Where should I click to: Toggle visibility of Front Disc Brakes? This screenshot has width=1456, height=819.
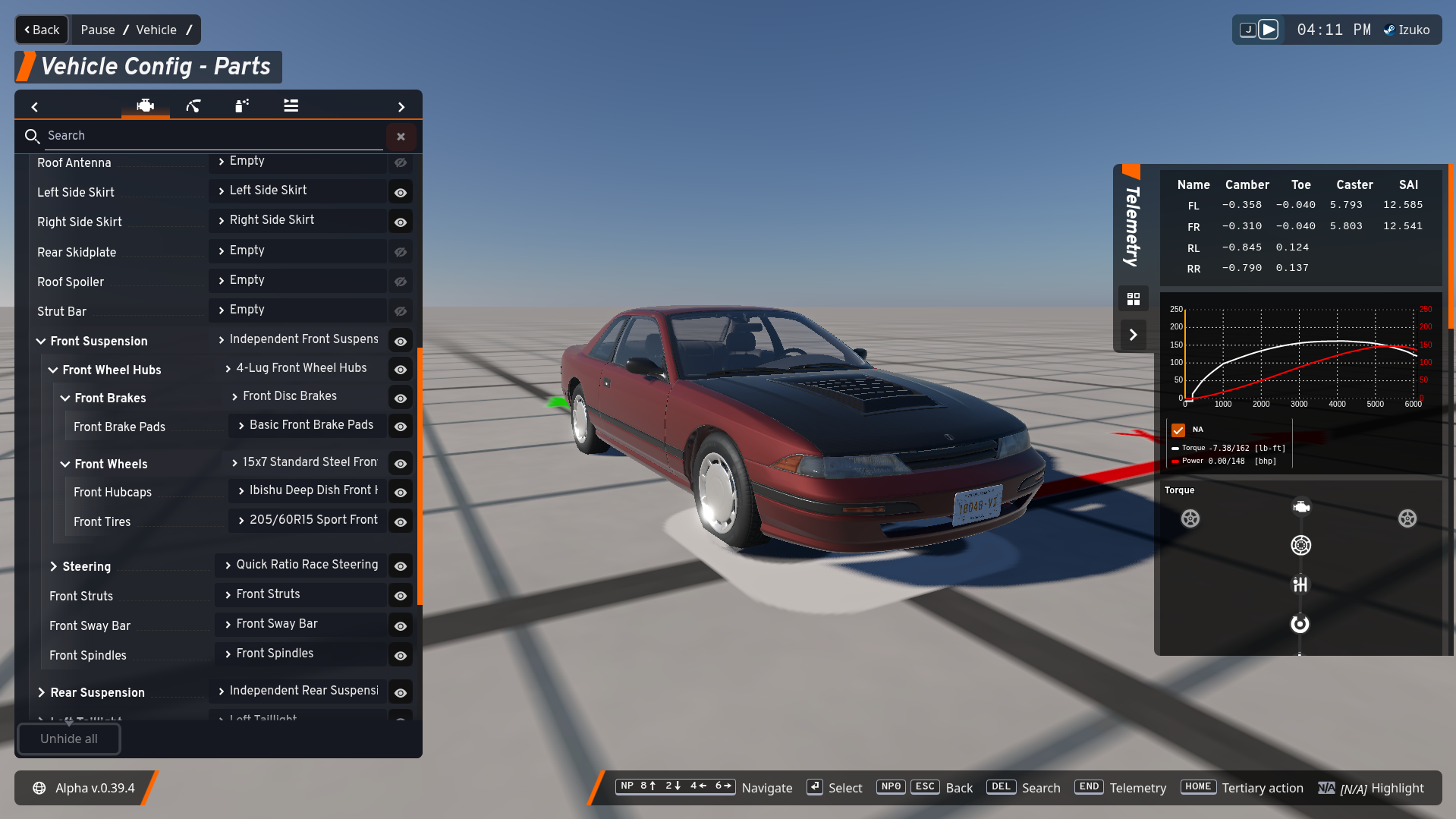point(401,398)
